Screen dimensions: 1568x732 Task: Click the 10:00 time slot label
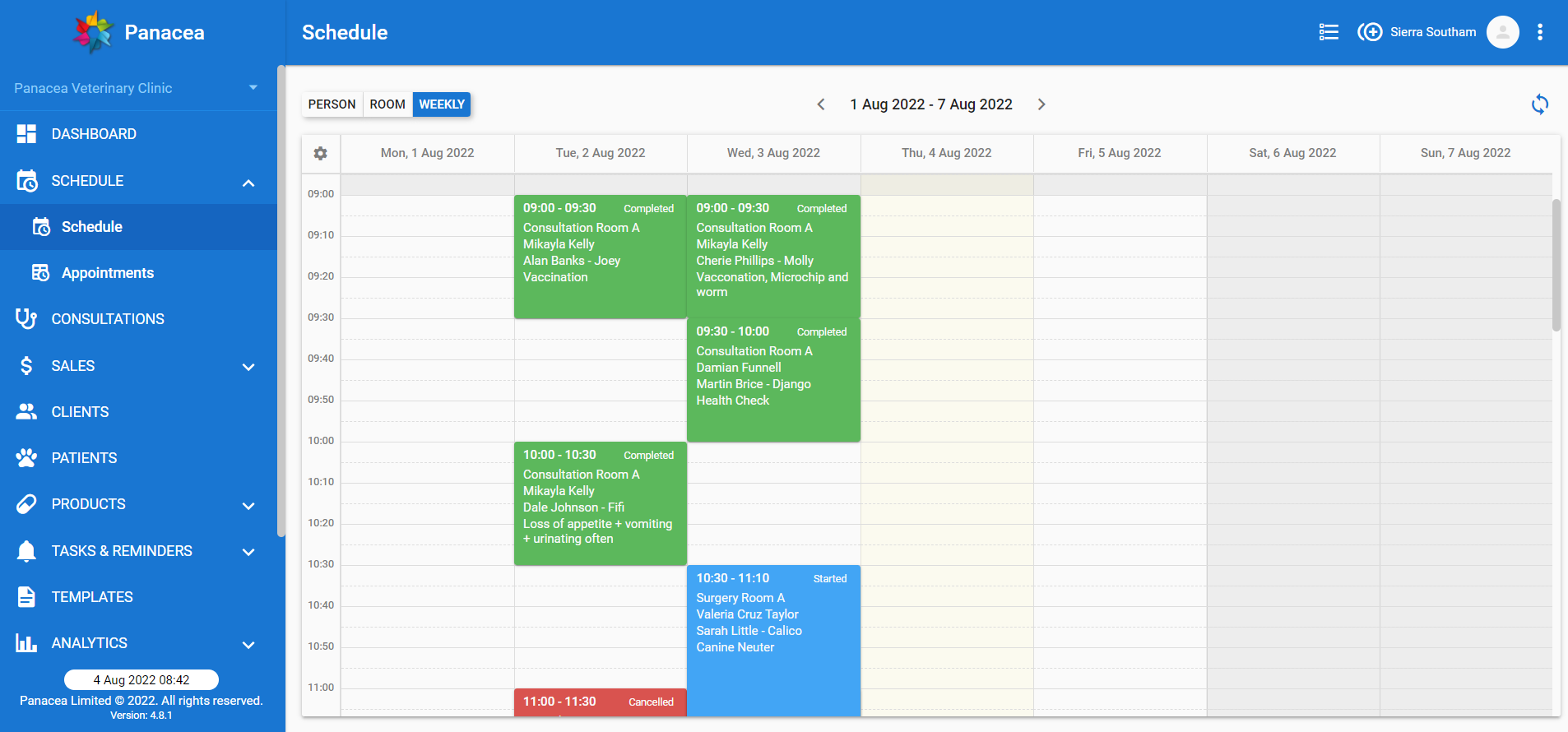pos(321,441)
